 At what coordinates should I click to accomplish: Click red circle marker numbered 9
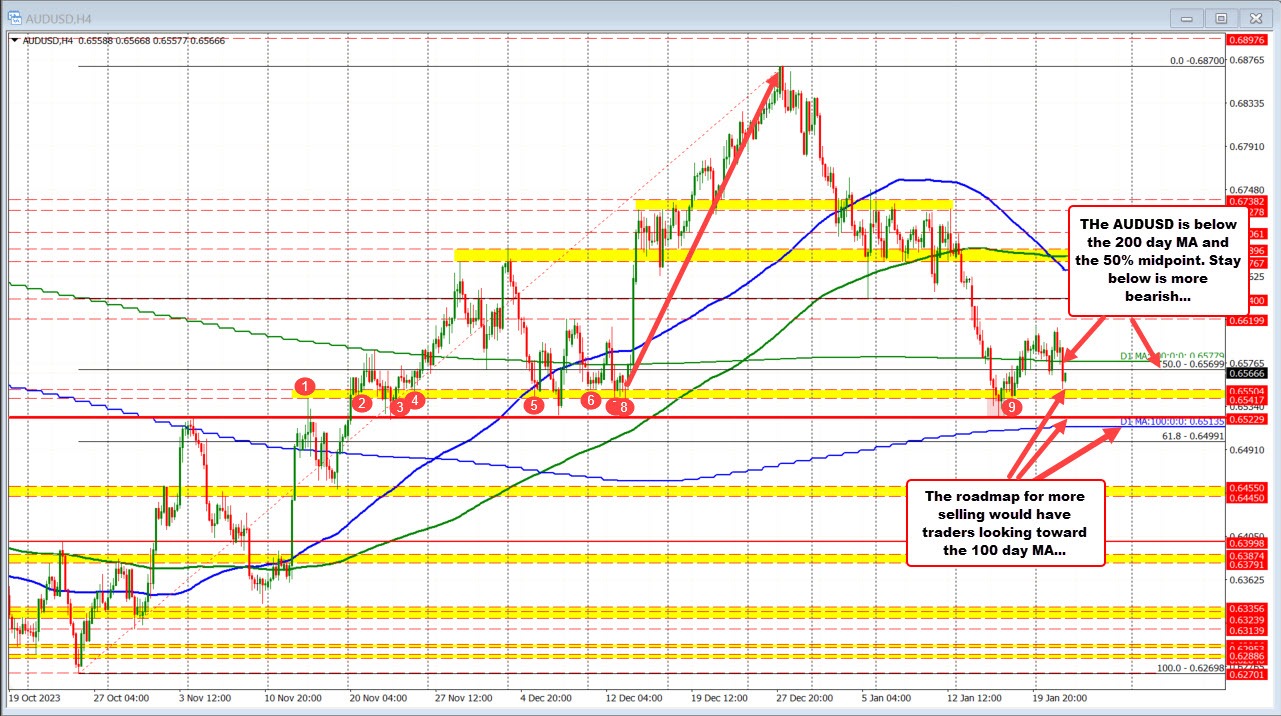pos(1010,407)
